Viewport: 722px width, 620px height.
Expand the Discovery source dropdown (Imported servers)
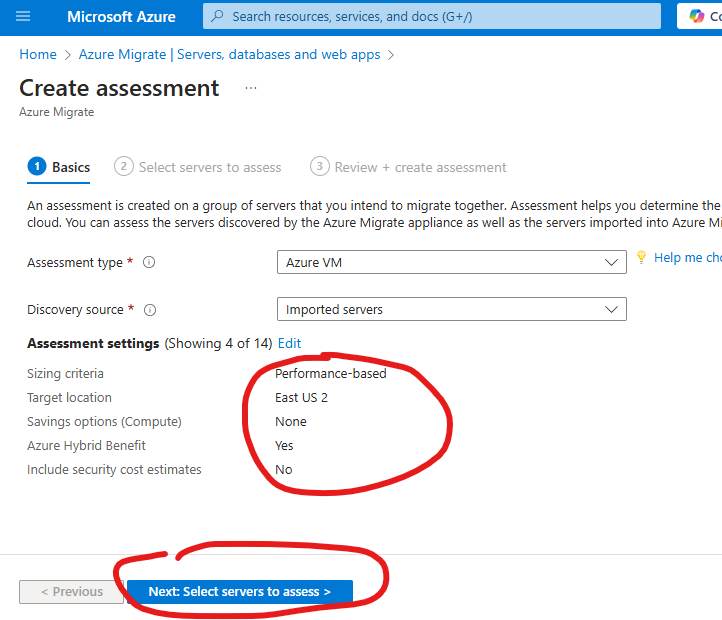[x=451, y=310]
